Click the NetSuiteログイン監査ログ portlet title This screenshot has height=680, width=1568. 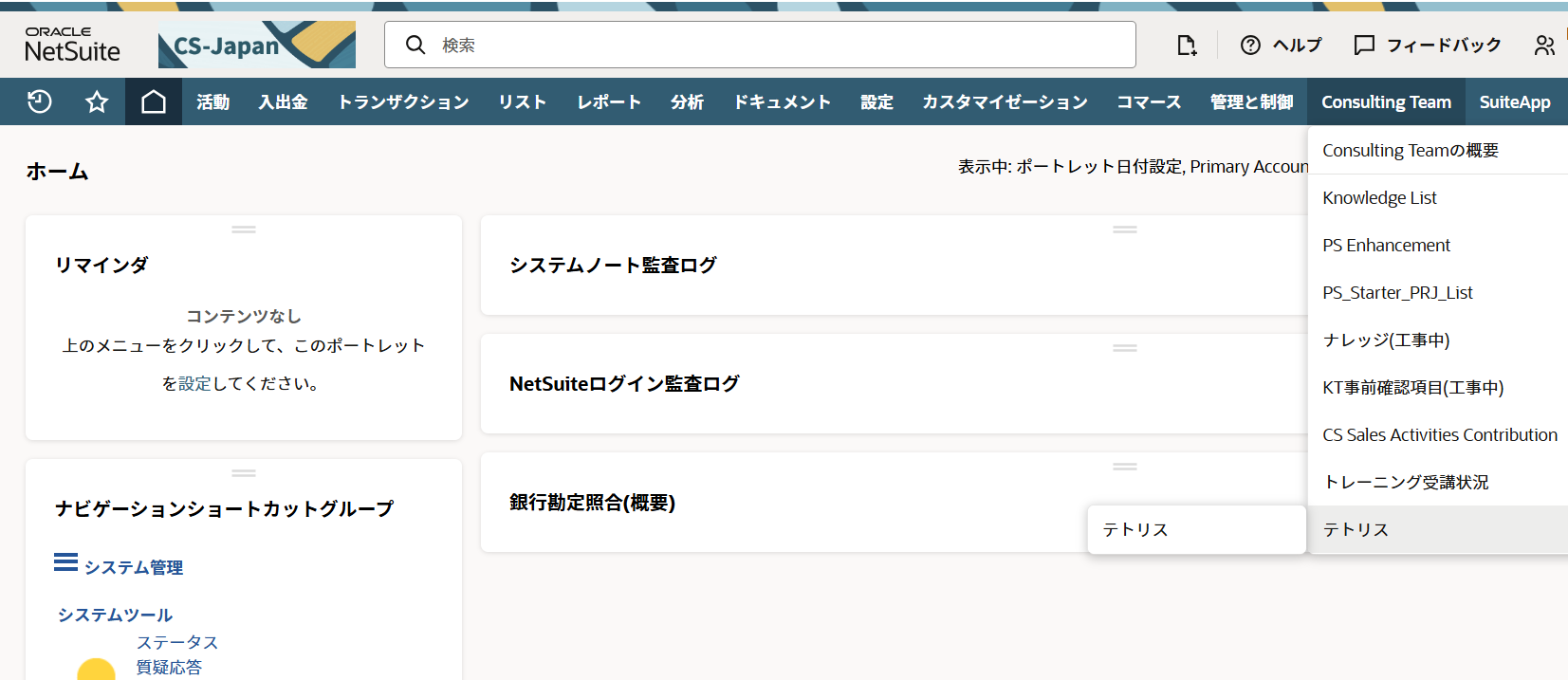pyautogui.click(x=624, y=383)
